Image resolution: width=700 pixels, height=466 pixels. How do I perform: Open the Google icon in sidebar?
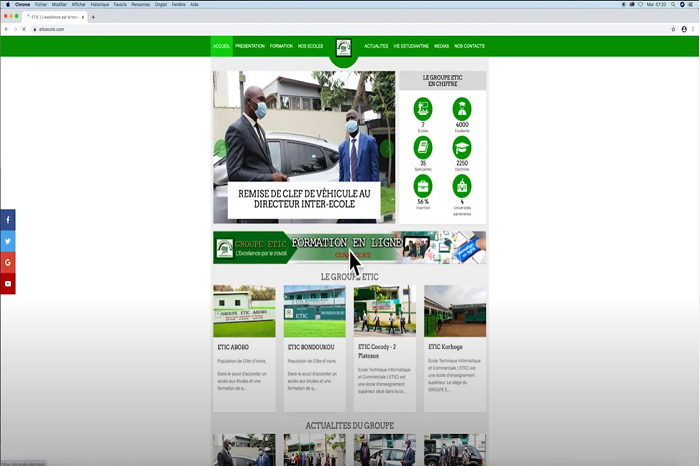[x=8, y=262]
